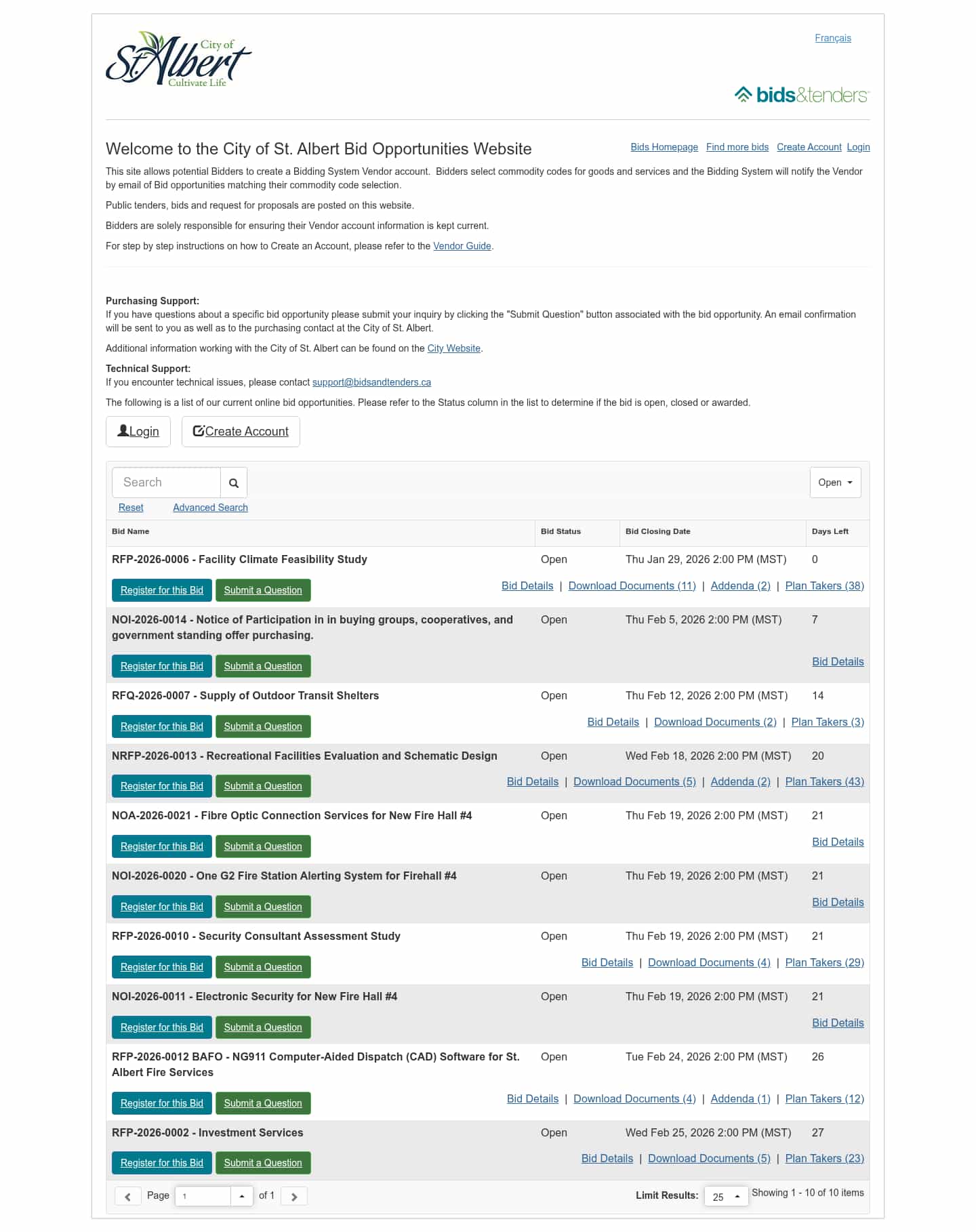Click into the Search input field
The width and height of the screenshot is (976, 1232).
pyautogui.click(x=166, y=482)
